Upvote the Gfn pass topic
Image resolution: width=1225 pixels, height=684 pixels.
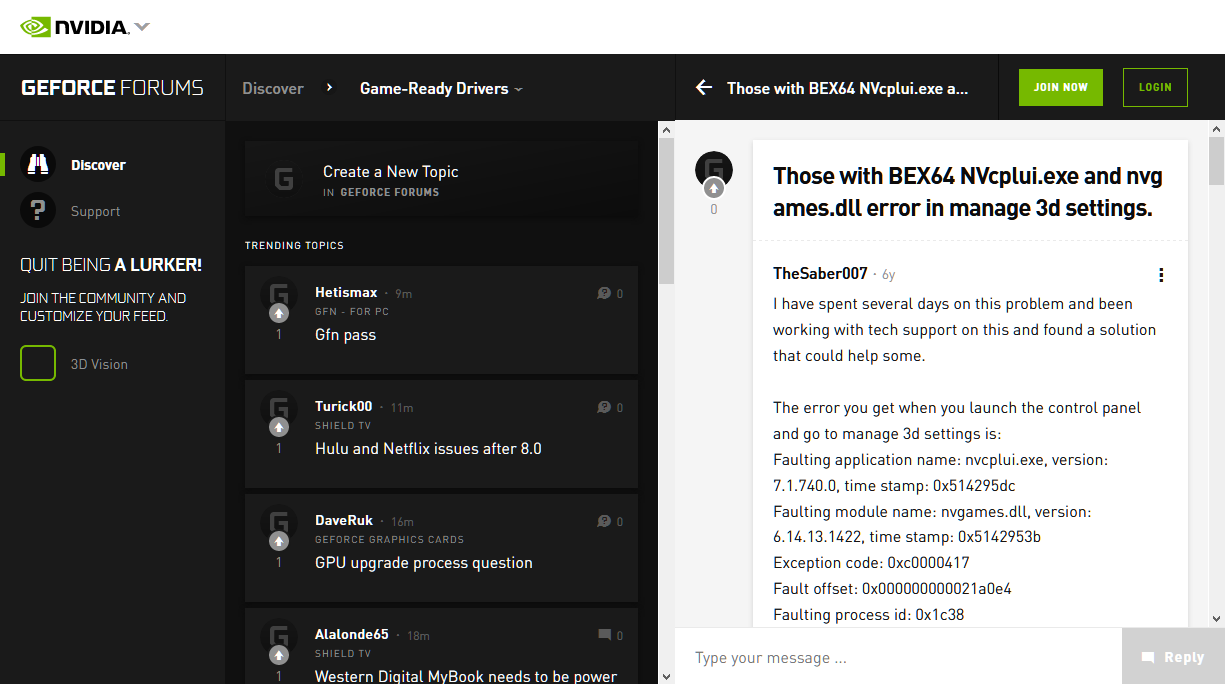coord(279,313)
